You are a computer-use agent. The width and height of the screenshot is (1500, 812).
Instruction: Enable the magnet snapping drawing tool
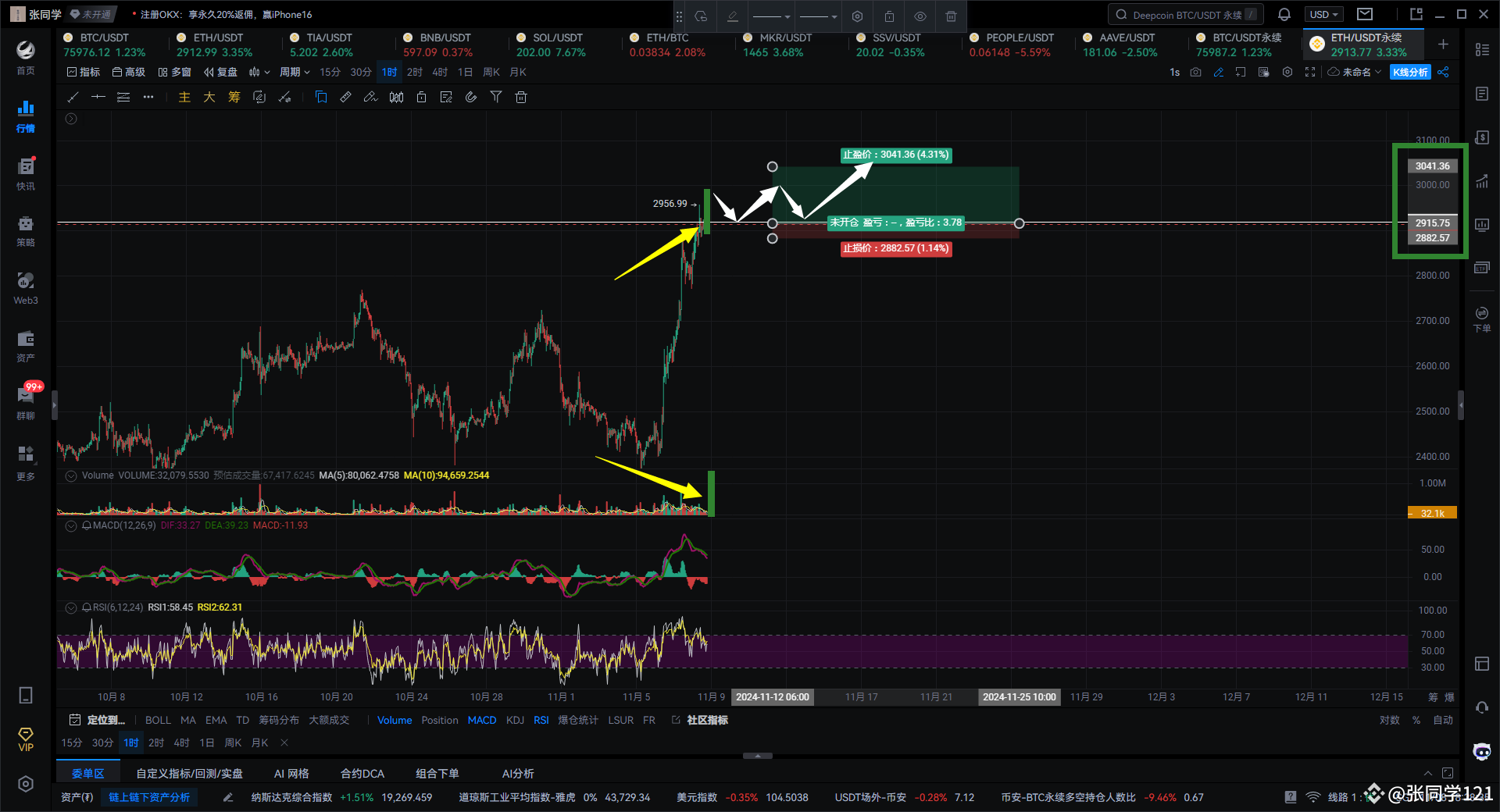[x=471, y=97]
